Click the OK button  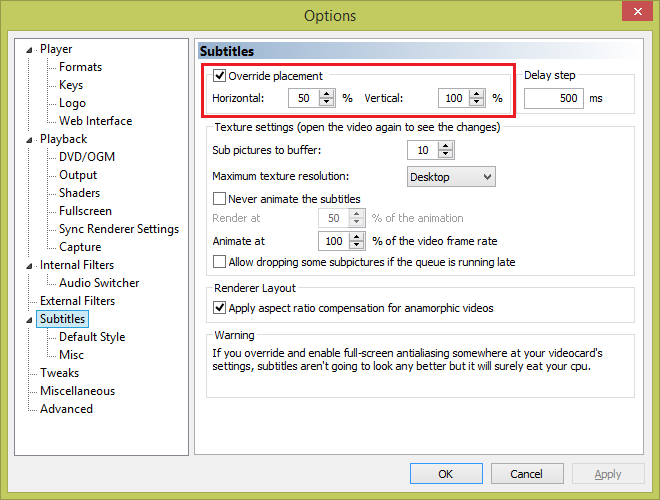coord(446,474)
